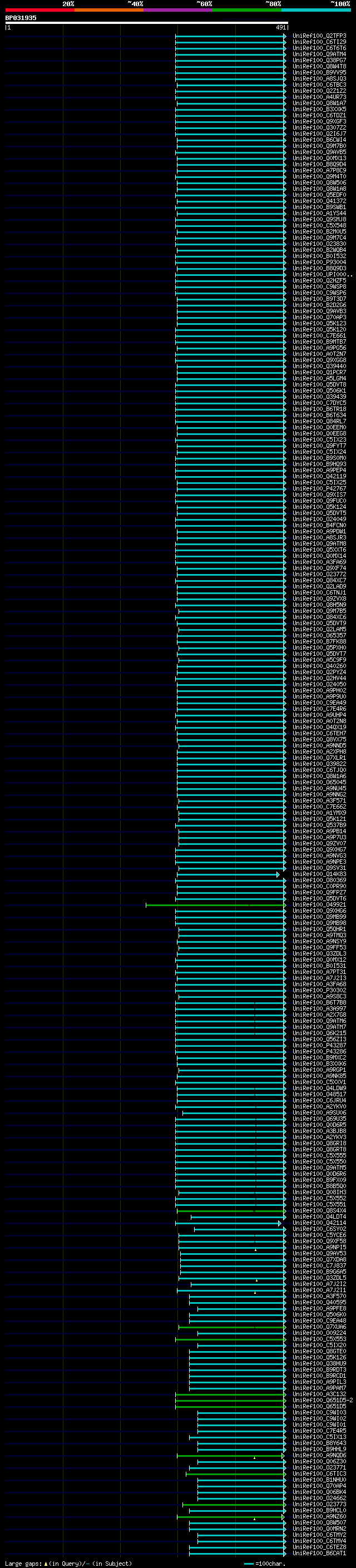The image size is (356, 1568).
Task: Select the UniRef100_A3C132 label
Action: tap(319, 1394)
